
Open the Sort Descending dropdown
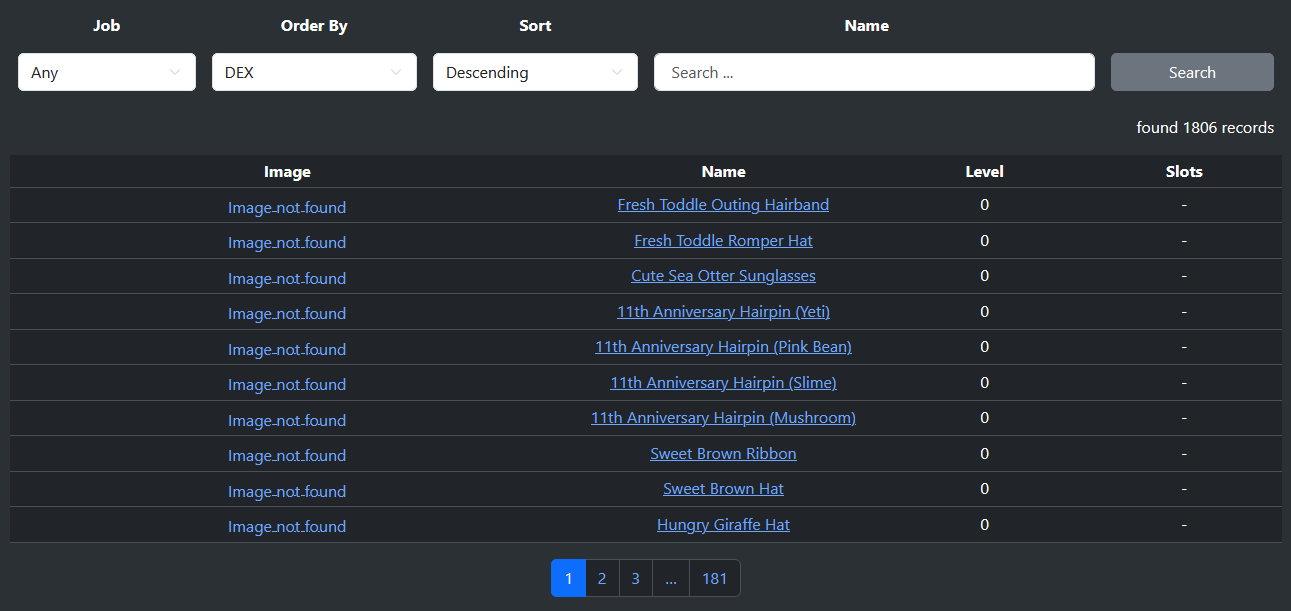click(x=535, y=72)
